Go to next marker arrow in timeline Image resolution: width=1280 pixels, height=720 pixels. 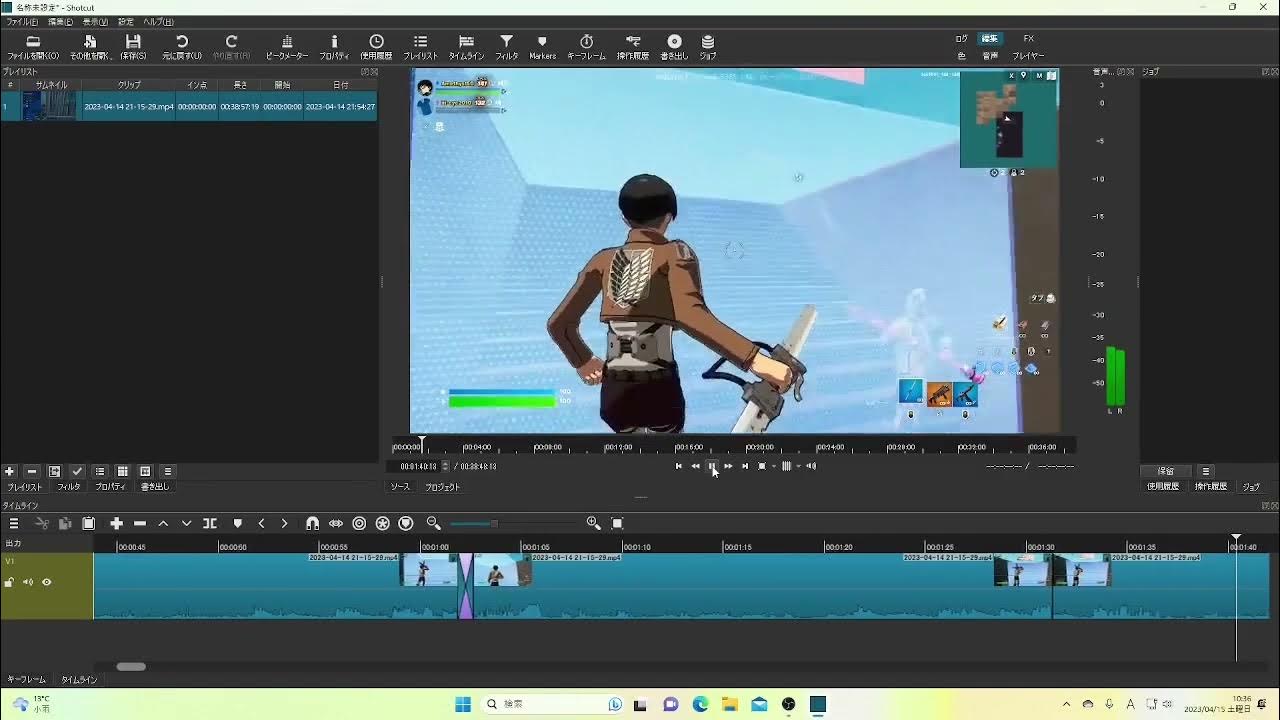284,523
